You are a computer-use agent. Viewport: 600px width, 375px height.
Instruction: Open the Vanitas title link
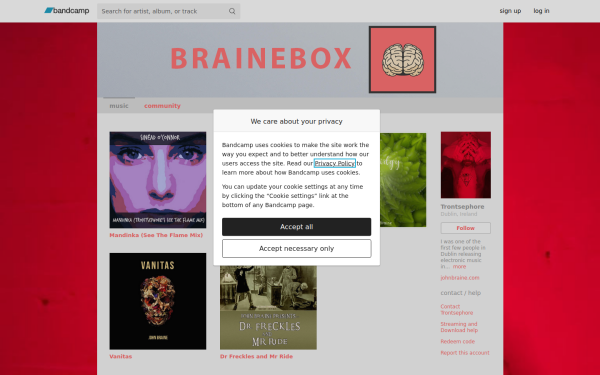click(121, 356)
